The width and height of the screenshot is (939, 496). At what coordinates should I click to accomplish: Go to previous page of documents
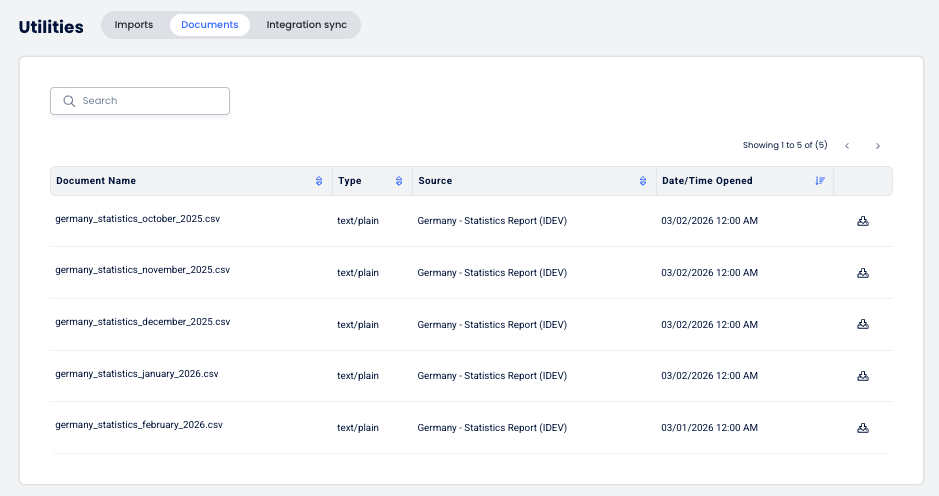tap(847, 146)
